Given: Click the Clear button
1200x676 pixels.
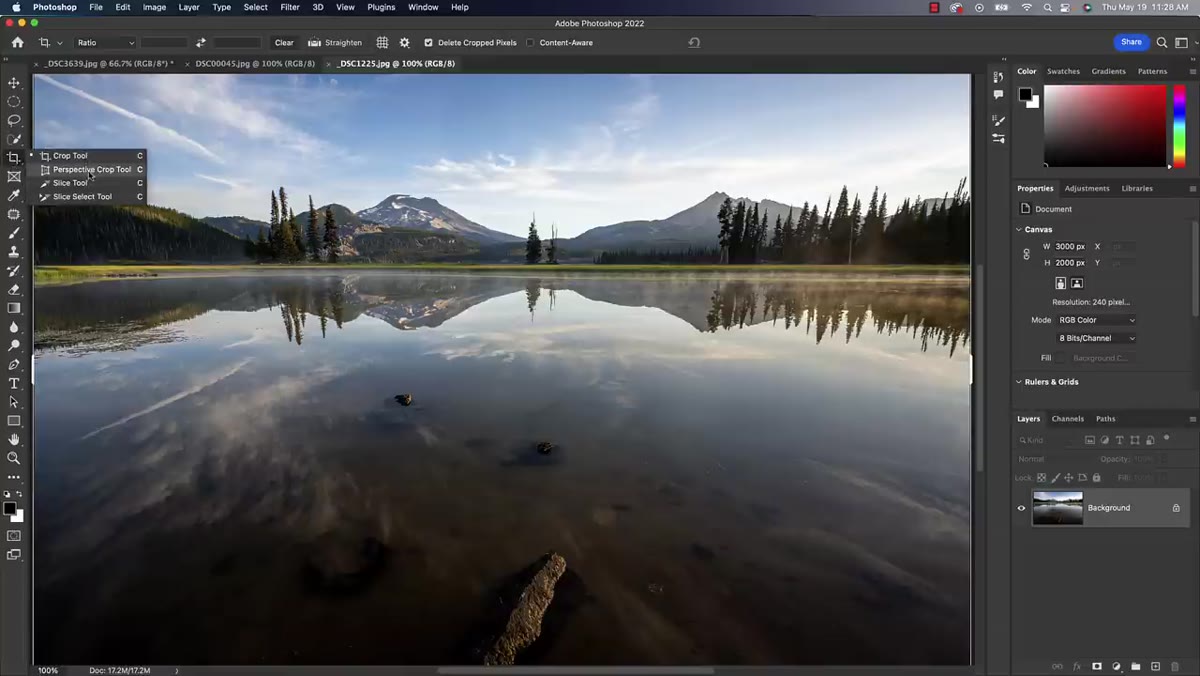Looking at the screenshot, I should point(284,43).
